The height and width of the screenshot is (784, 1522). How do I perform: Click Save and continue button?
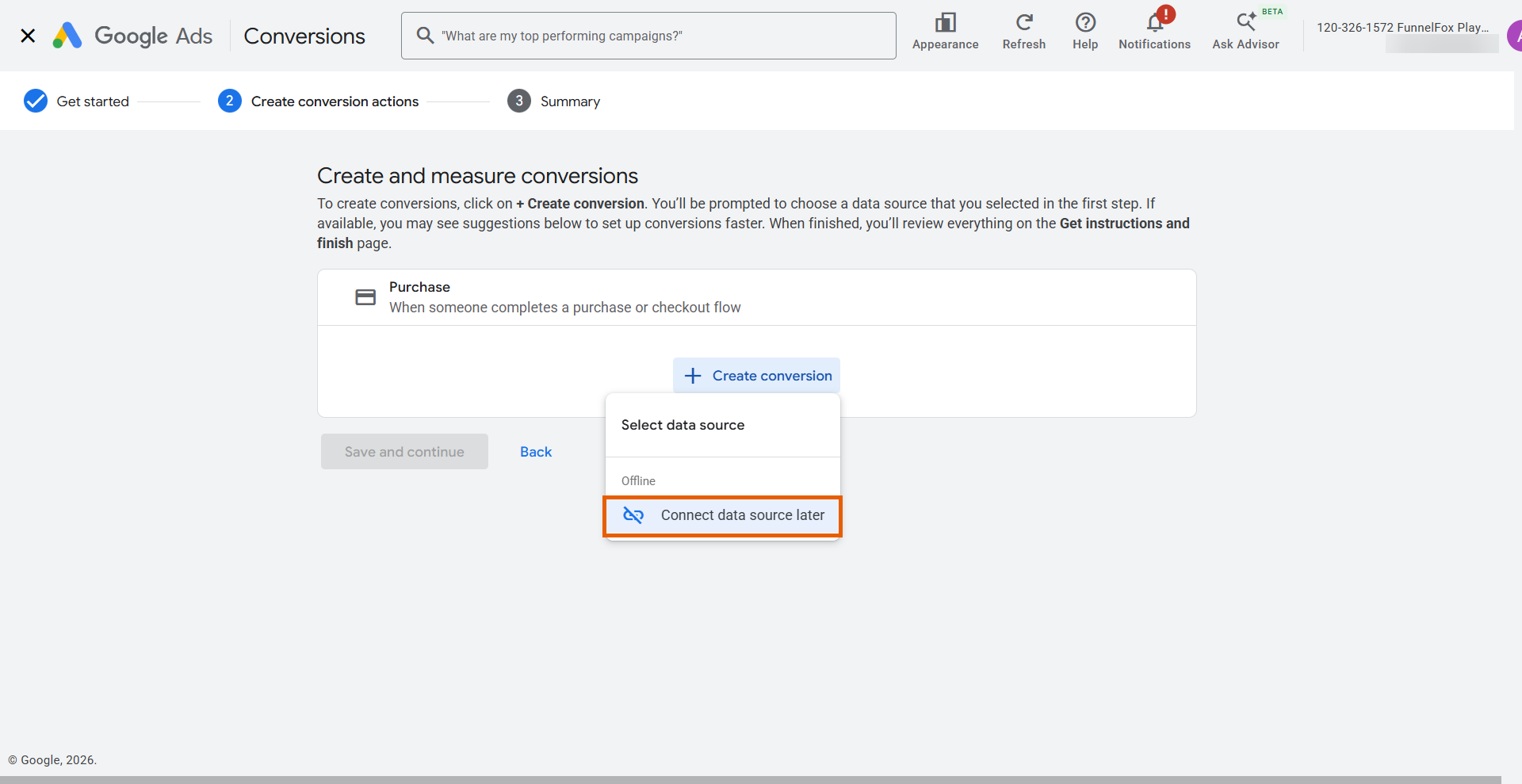click(x=404, y=452)
